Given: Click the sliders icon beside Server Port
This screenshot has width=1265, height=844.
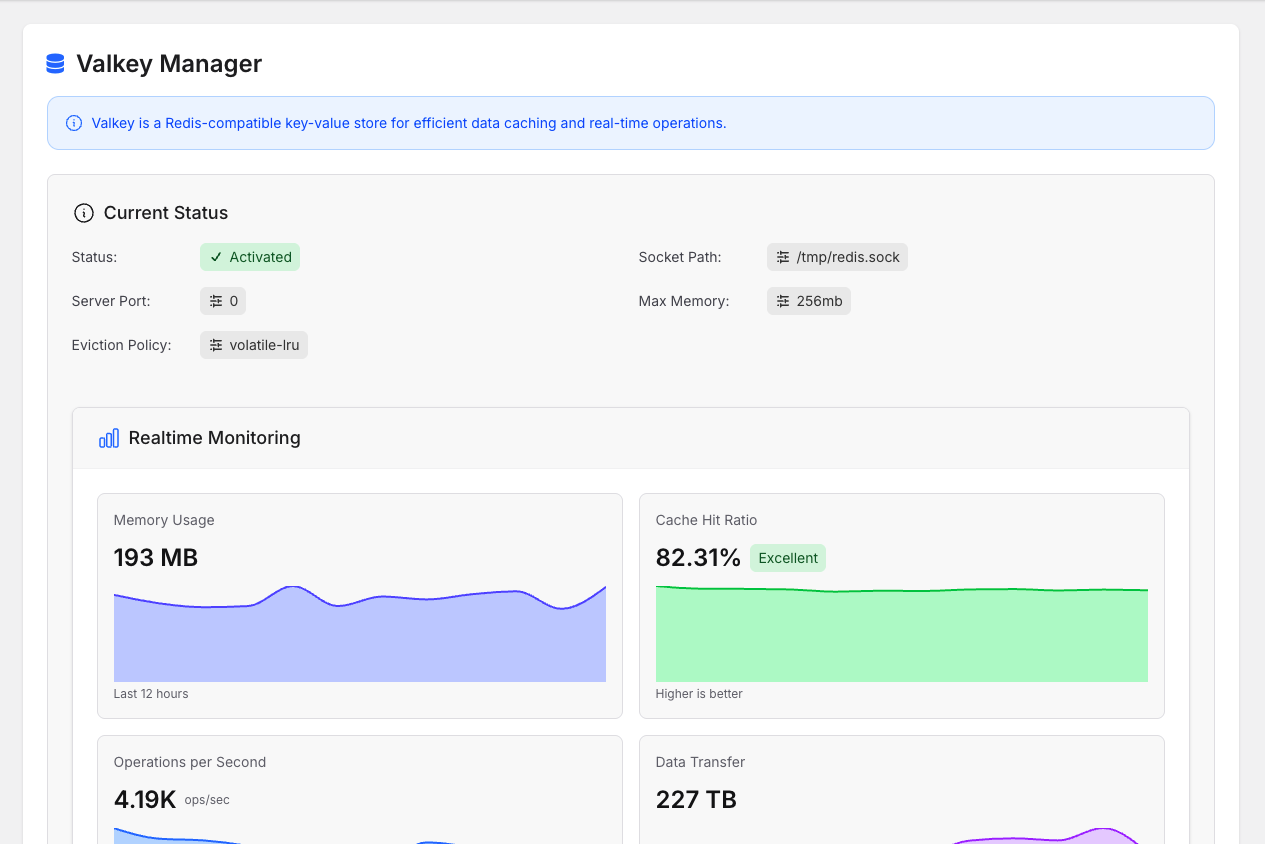Looking at the screenshot, I should 216,301.
